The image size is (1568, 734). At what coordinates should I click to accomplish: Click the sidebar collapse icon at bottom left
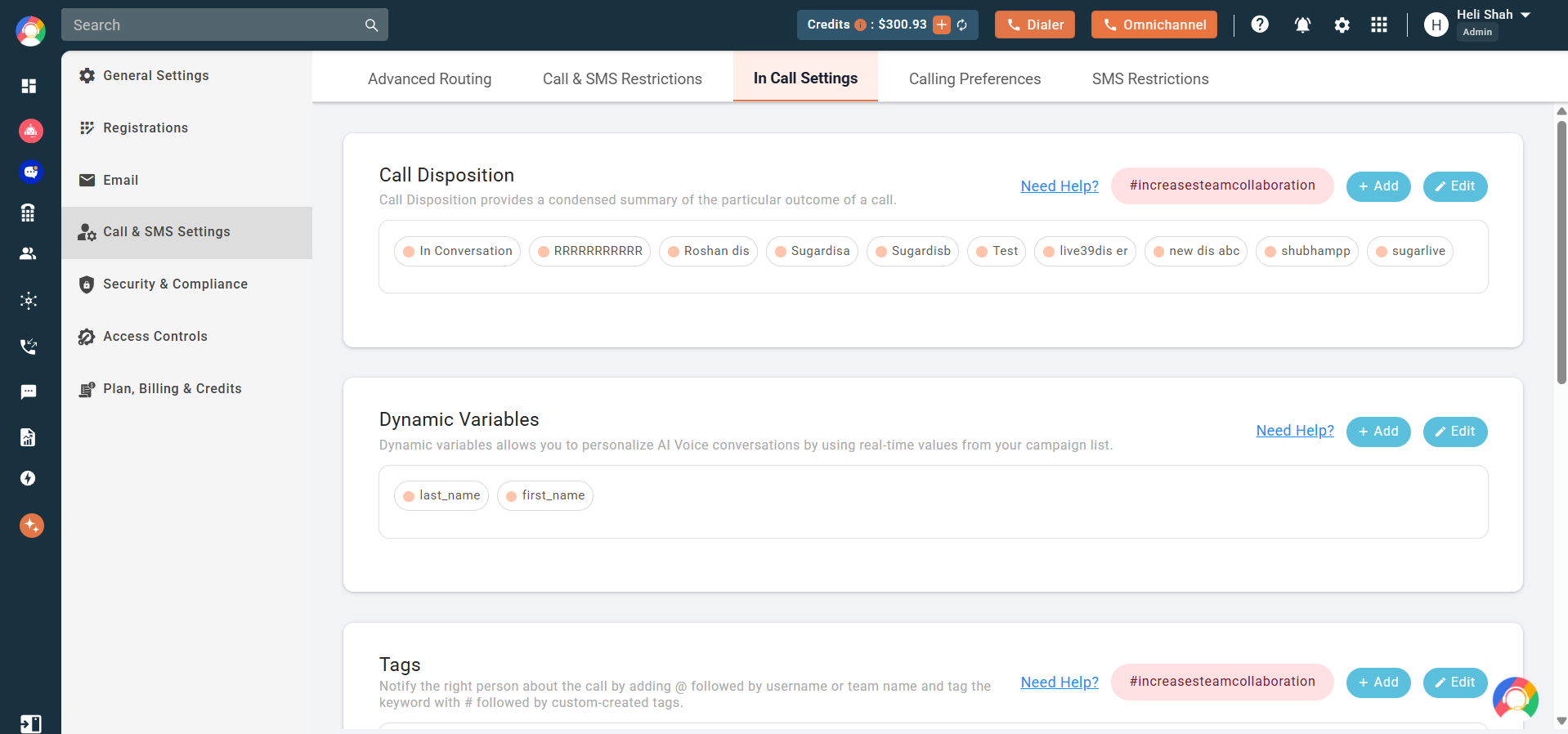point(30,723)
